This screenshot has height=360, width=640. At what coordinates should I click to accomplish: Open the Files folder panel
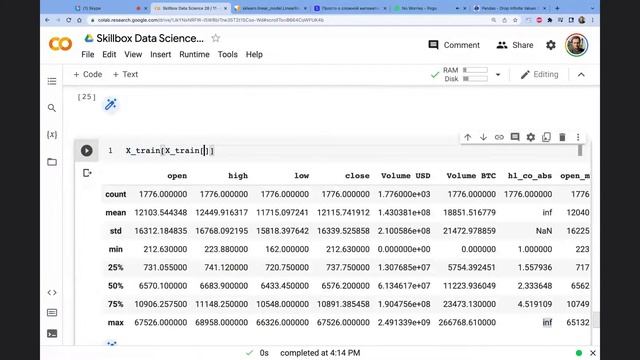point(52,162)
